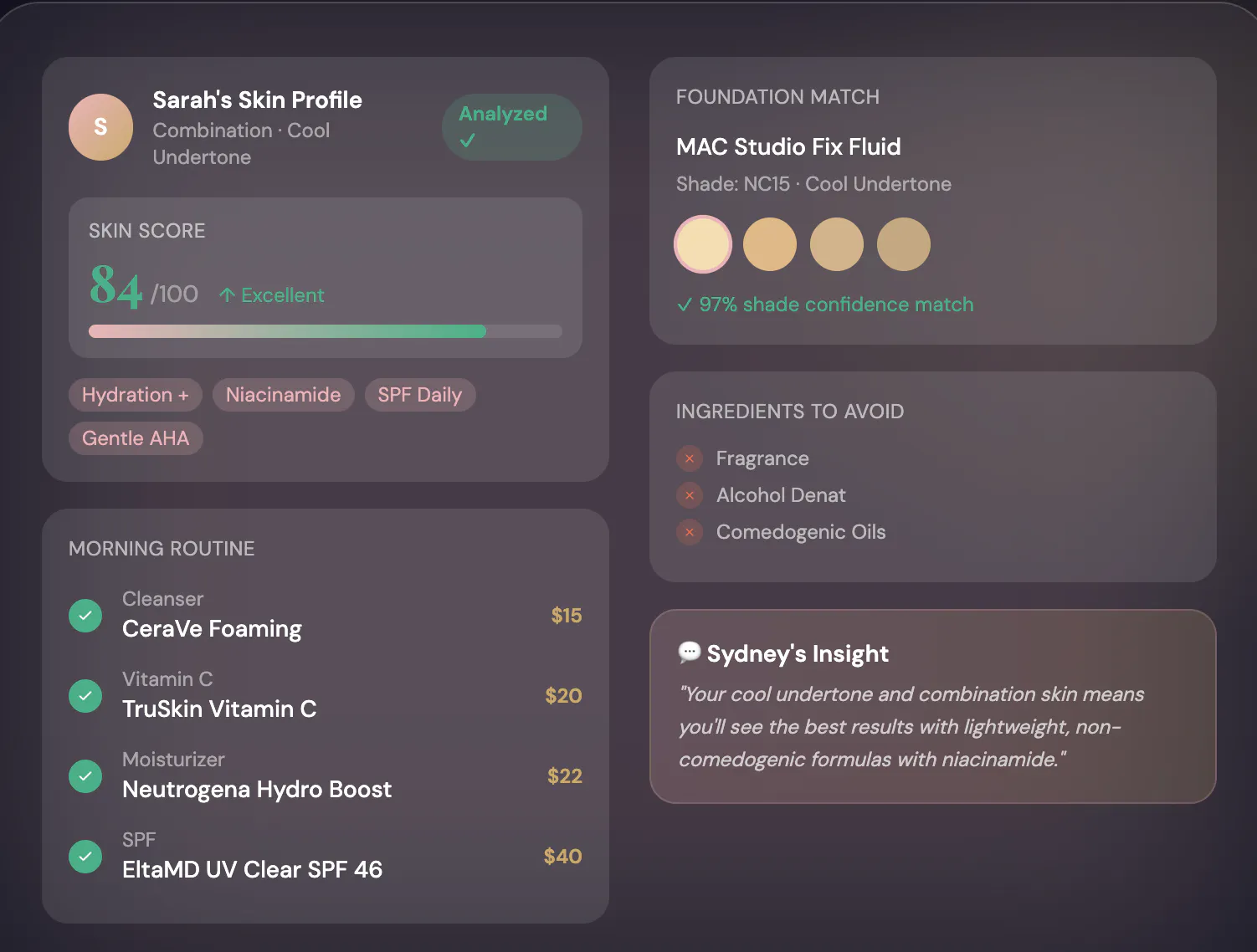Screen dimensions: 1257x952
Task: Pick the second foundation shade swatch
Action: coord(770,244)
